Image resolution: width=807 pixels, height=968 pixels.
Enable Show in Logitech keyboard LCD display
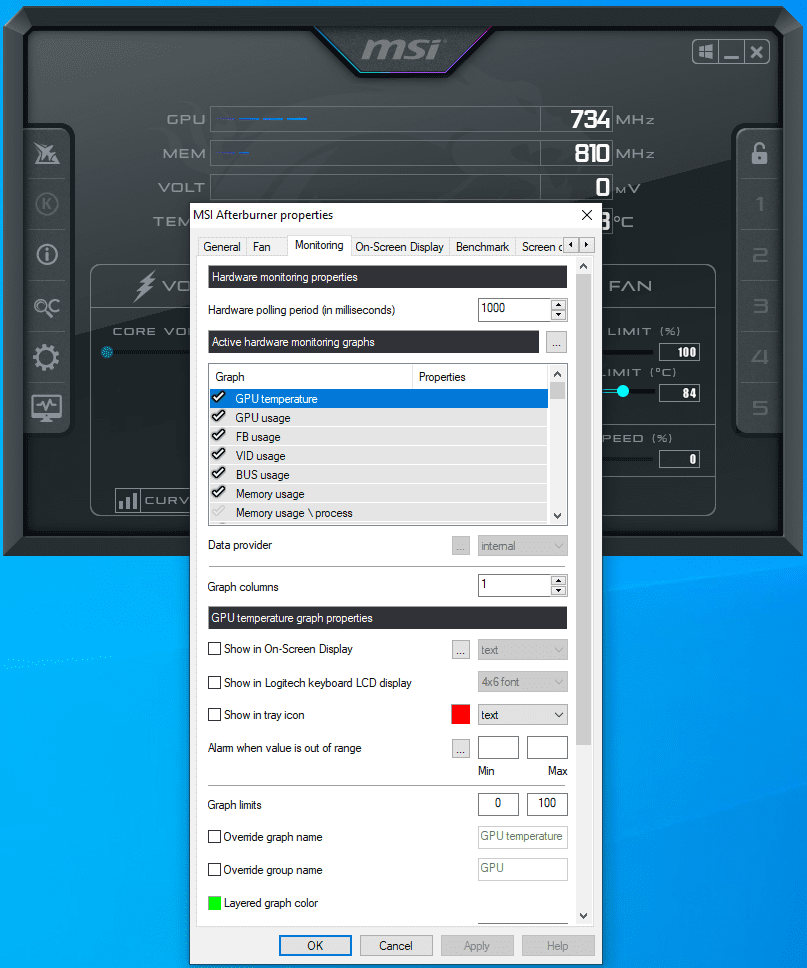[x=214, y=683]
